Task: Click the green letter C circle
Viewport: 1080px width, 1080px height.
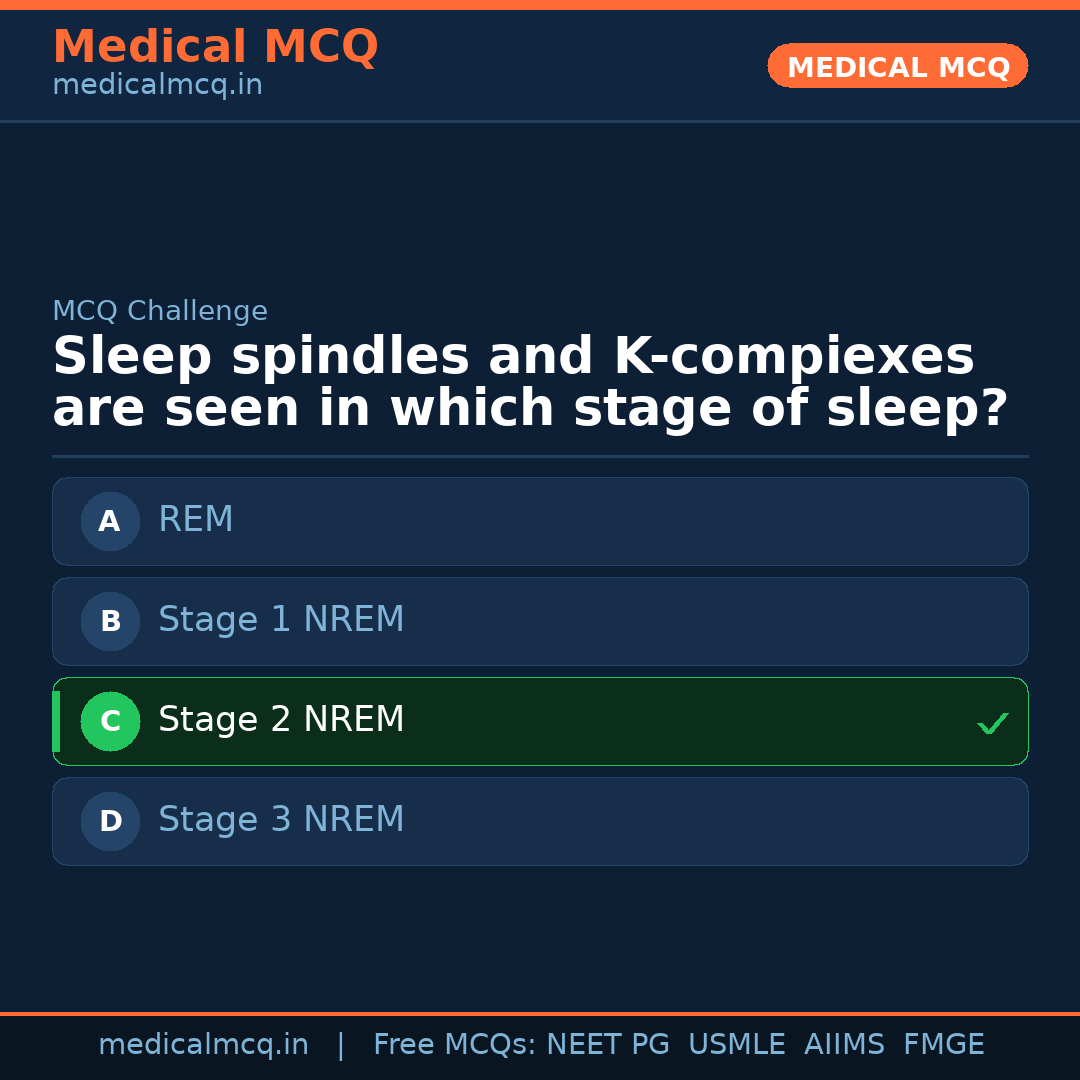Action: pos(110,721)
